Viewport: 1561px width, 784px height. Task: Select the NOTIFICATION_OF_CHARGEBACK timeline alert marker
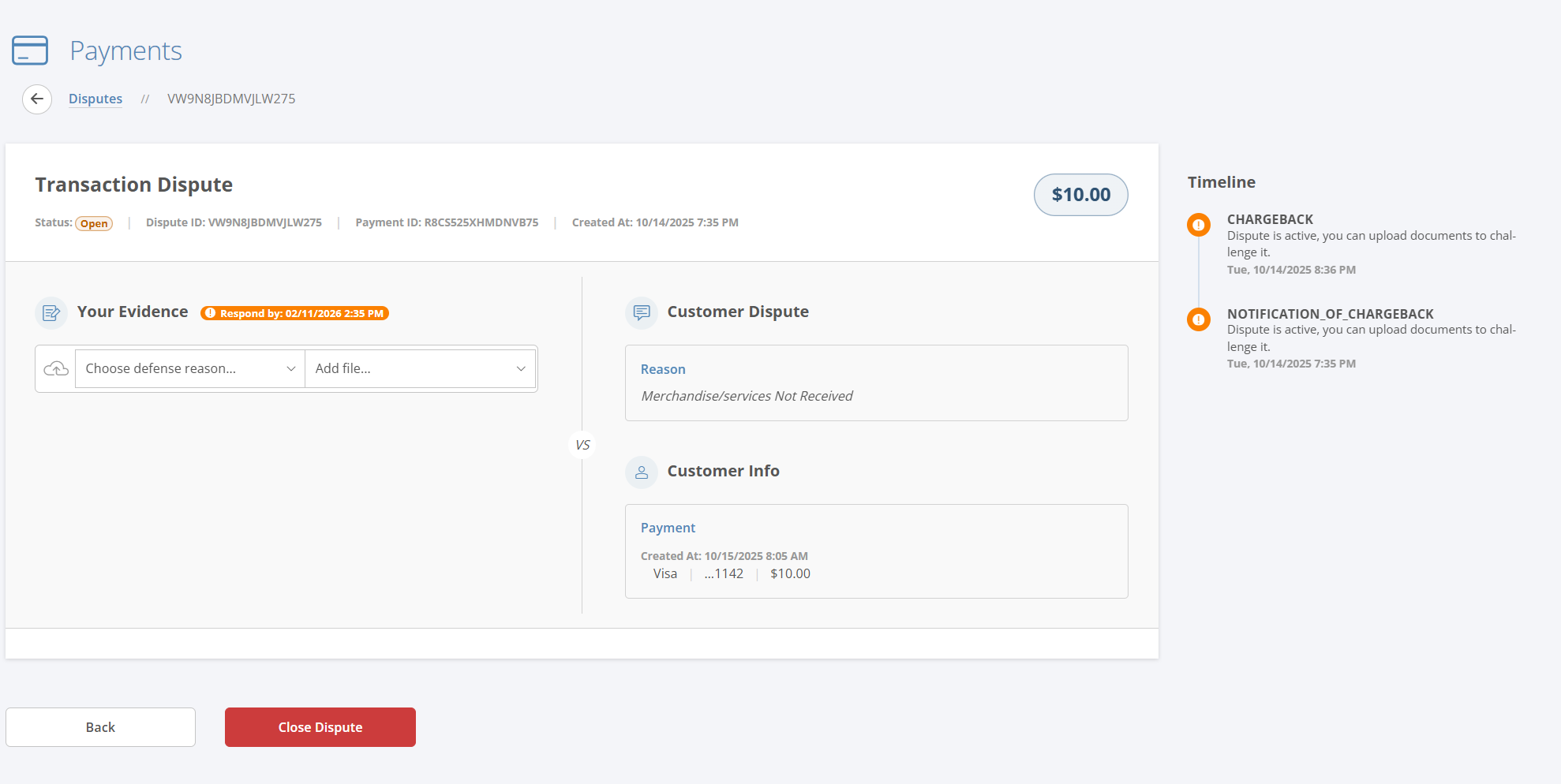1199,319
